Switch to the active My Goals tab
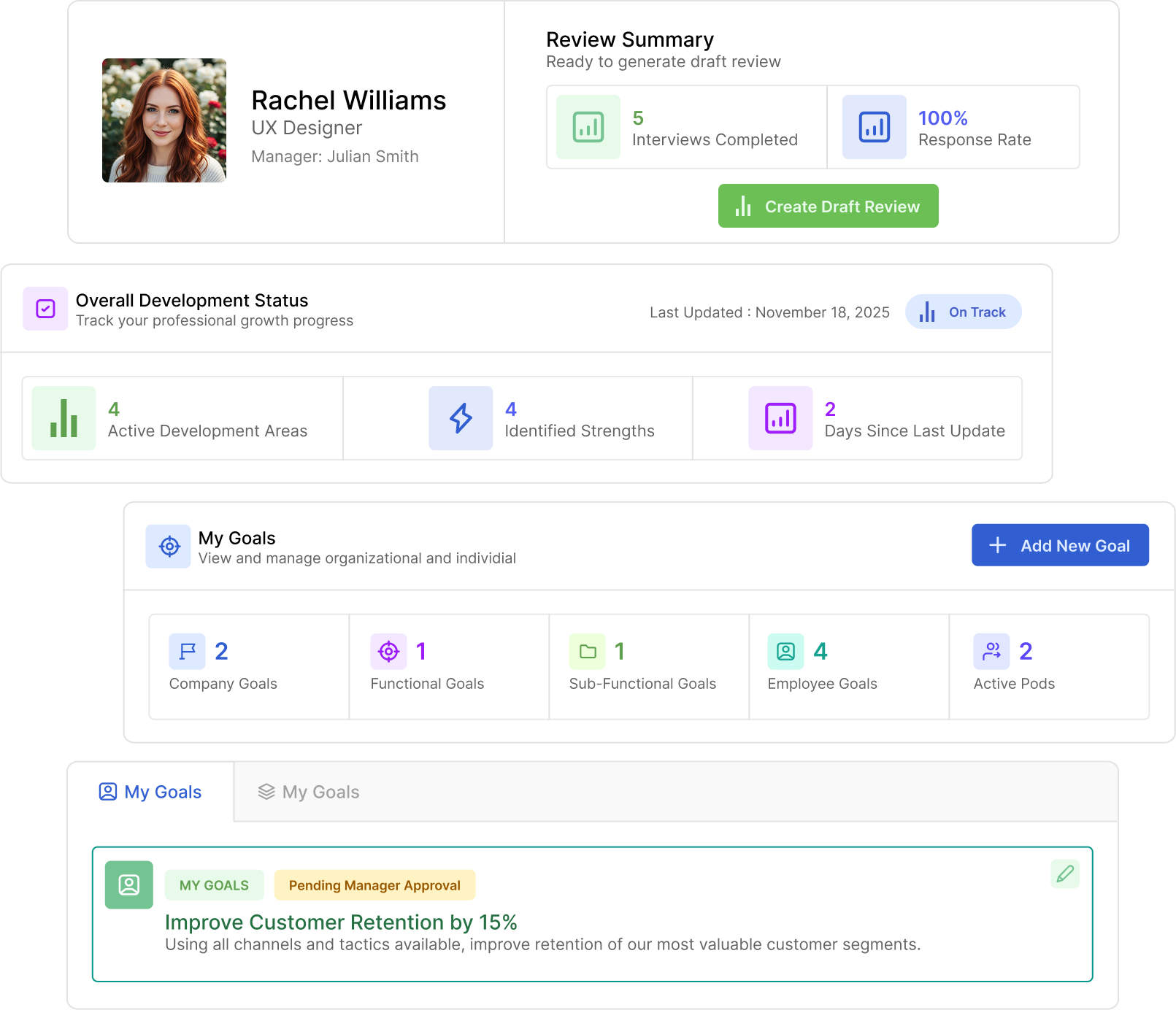The width and height of the screenshot is (1176, 1010). [150, 792]
